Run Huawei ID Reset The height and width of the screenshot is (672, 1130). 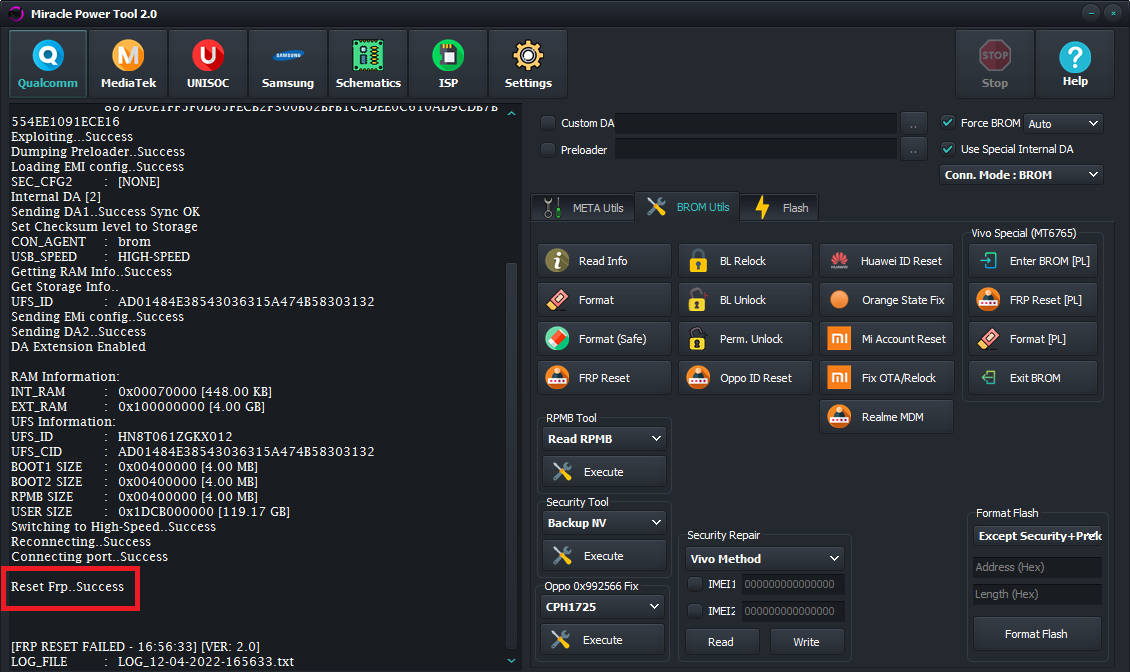point(886,261)
